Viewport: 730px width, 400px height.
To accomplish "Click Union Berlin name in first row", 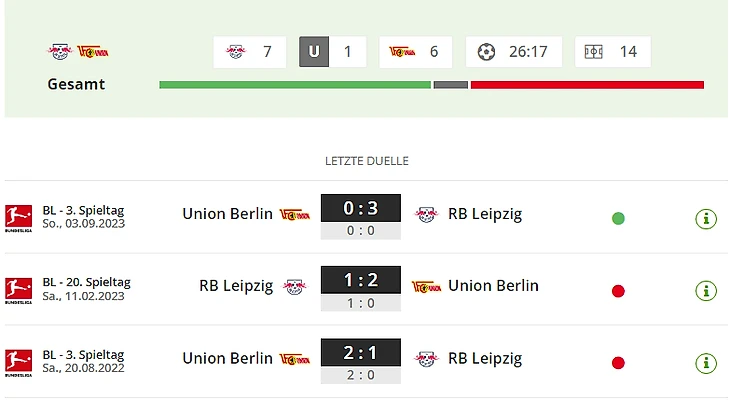I will coord(227,213).
